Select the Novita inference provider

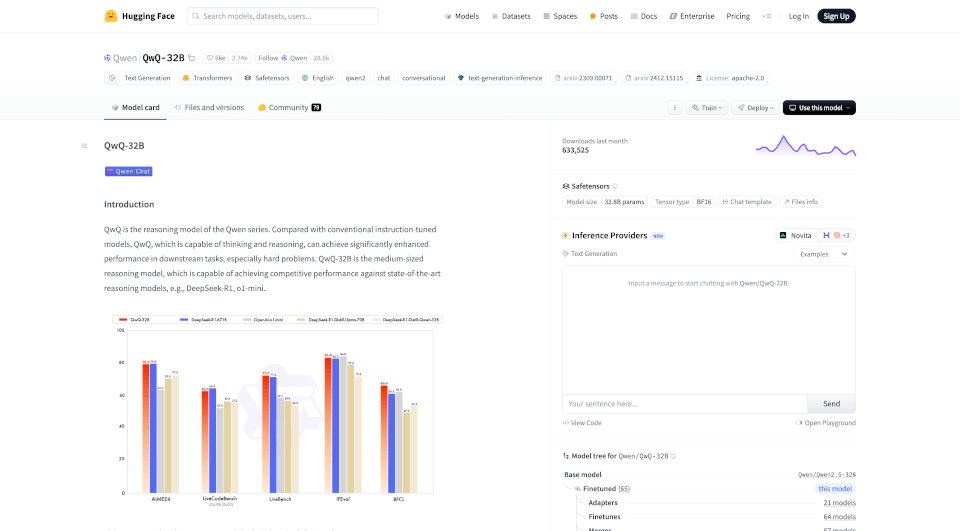point(795,235)
